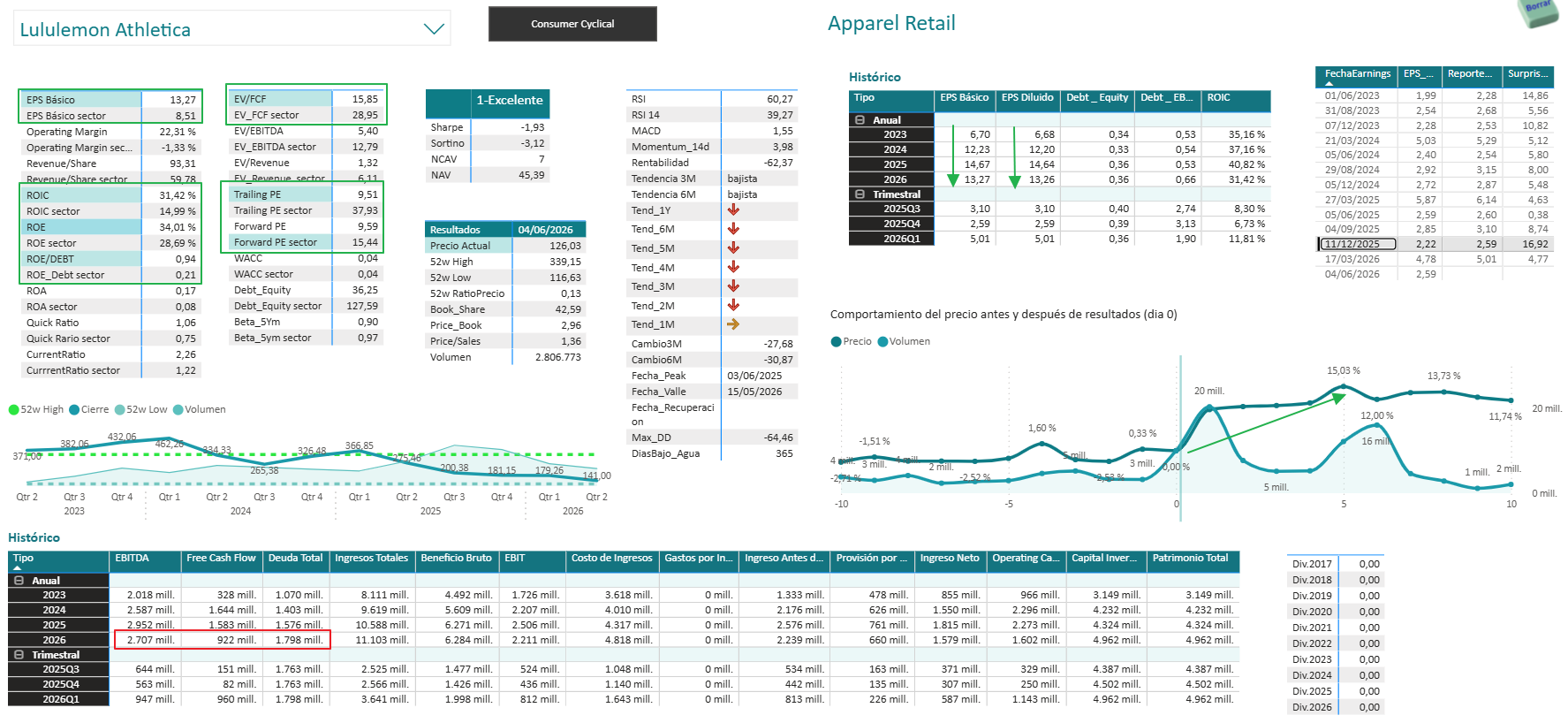This screenshot has width=1568, height=723.
Task: Click the Borrar eraser icon
Action: pos(1538,12)
